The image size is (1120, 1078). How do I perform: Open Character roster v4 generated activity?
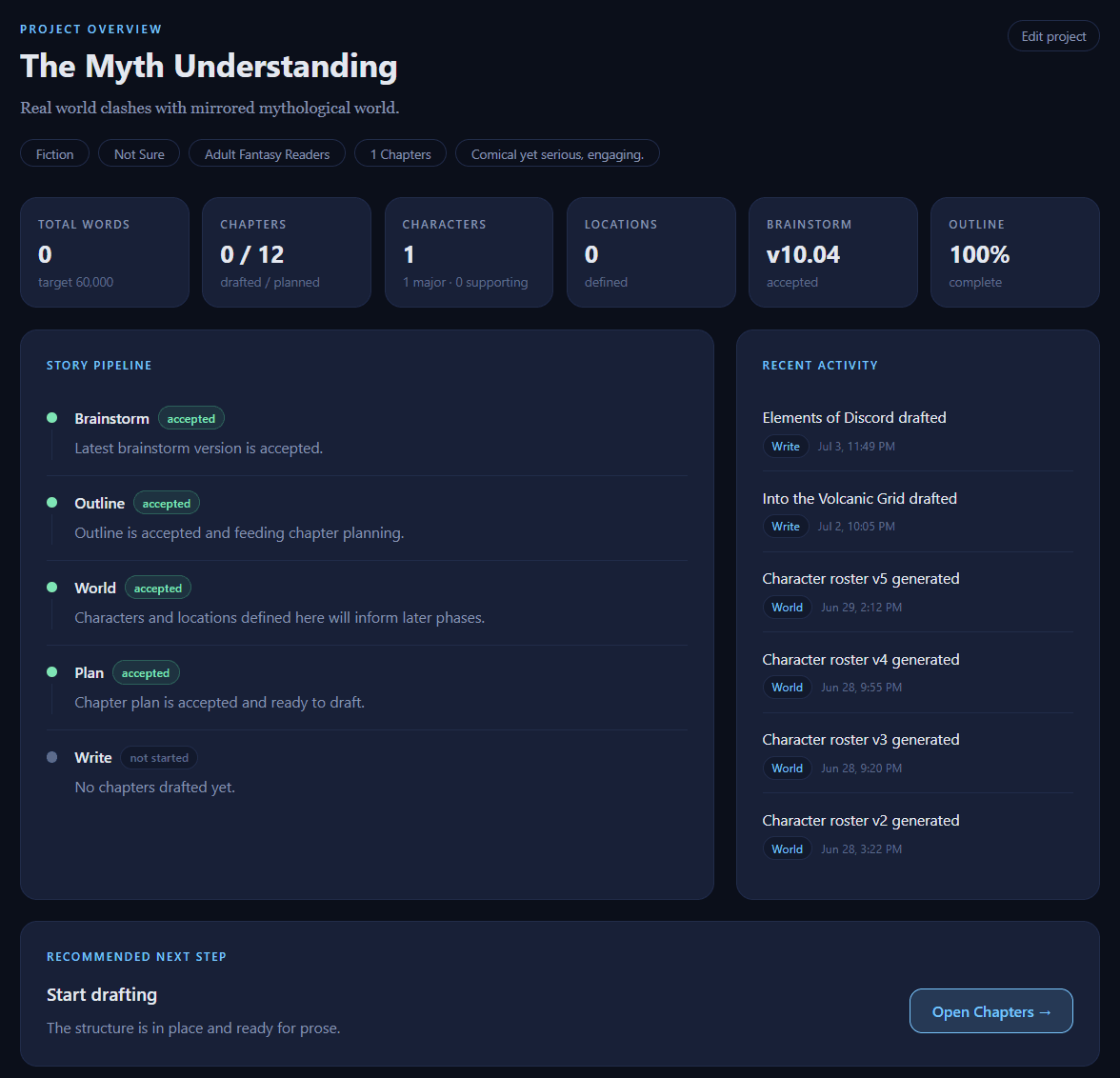coord(861,659)
